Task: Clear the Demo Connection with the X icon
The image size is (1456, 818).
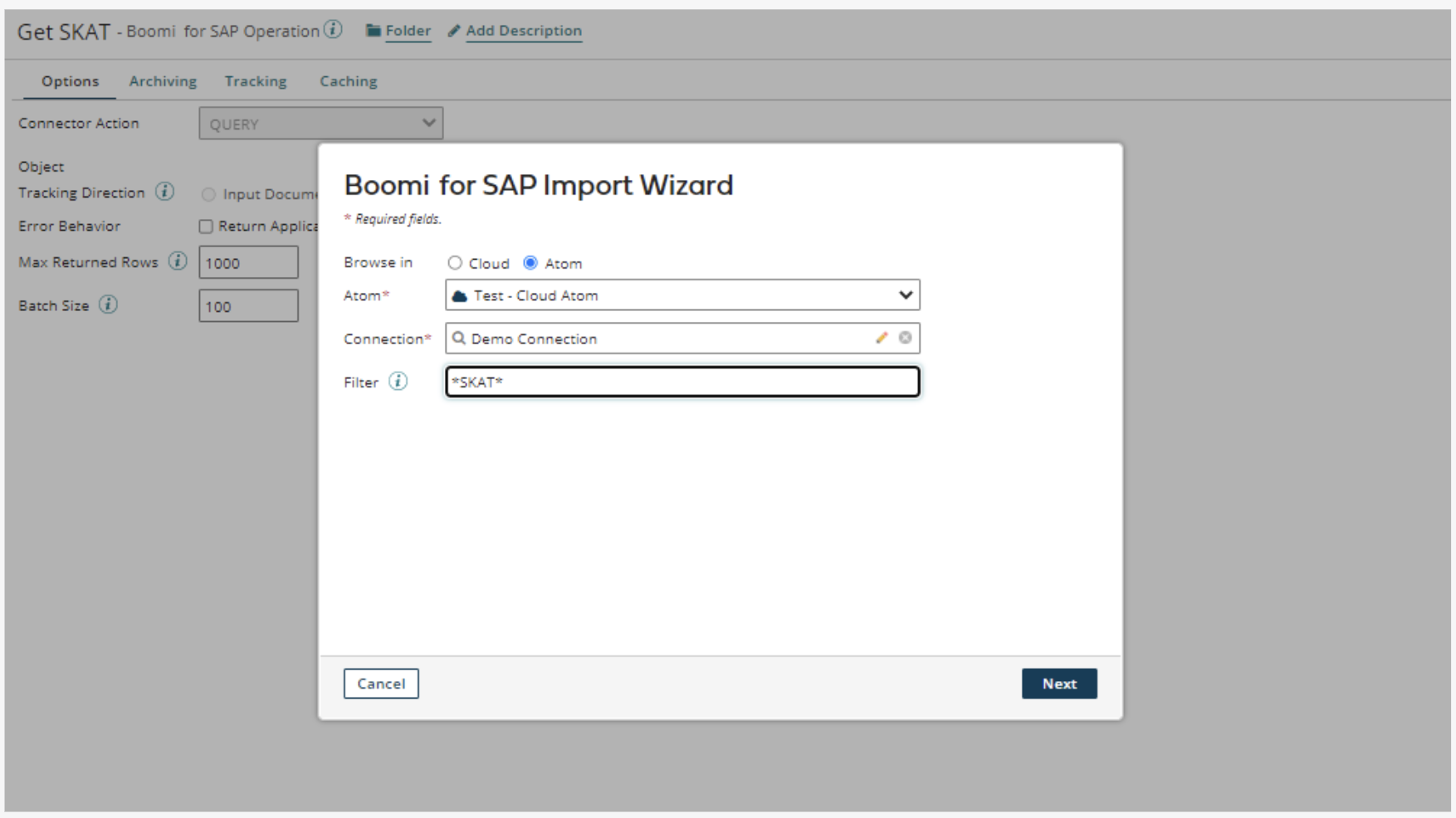Action: [905, 338]
